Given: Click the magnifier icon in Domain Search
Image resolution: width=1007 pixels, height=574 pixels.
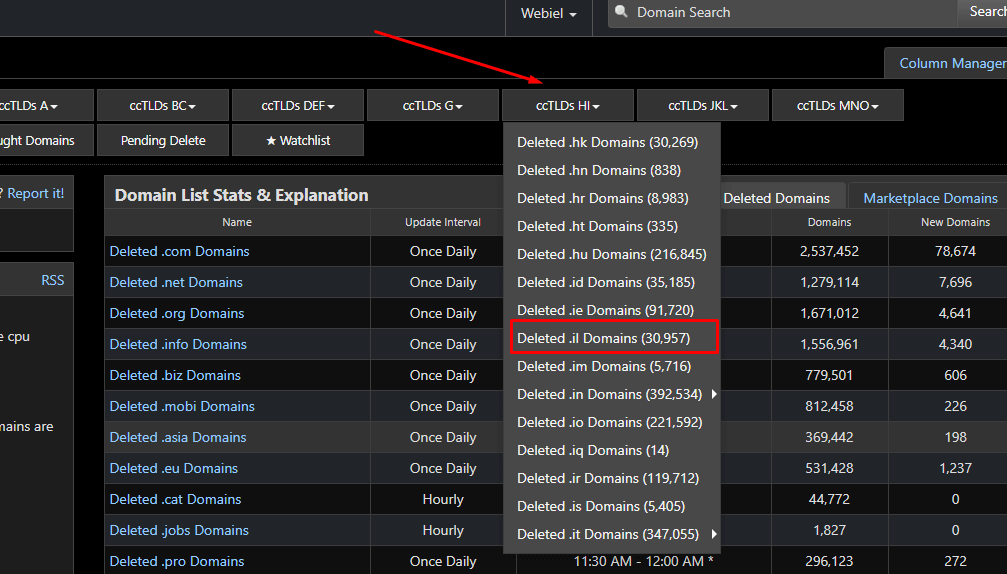Looking at the screenshot, I should point(621,12).
